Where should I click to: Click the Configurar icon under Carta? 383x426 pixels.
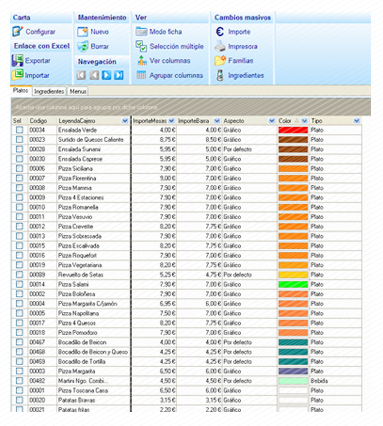click(x=17, y=32)
